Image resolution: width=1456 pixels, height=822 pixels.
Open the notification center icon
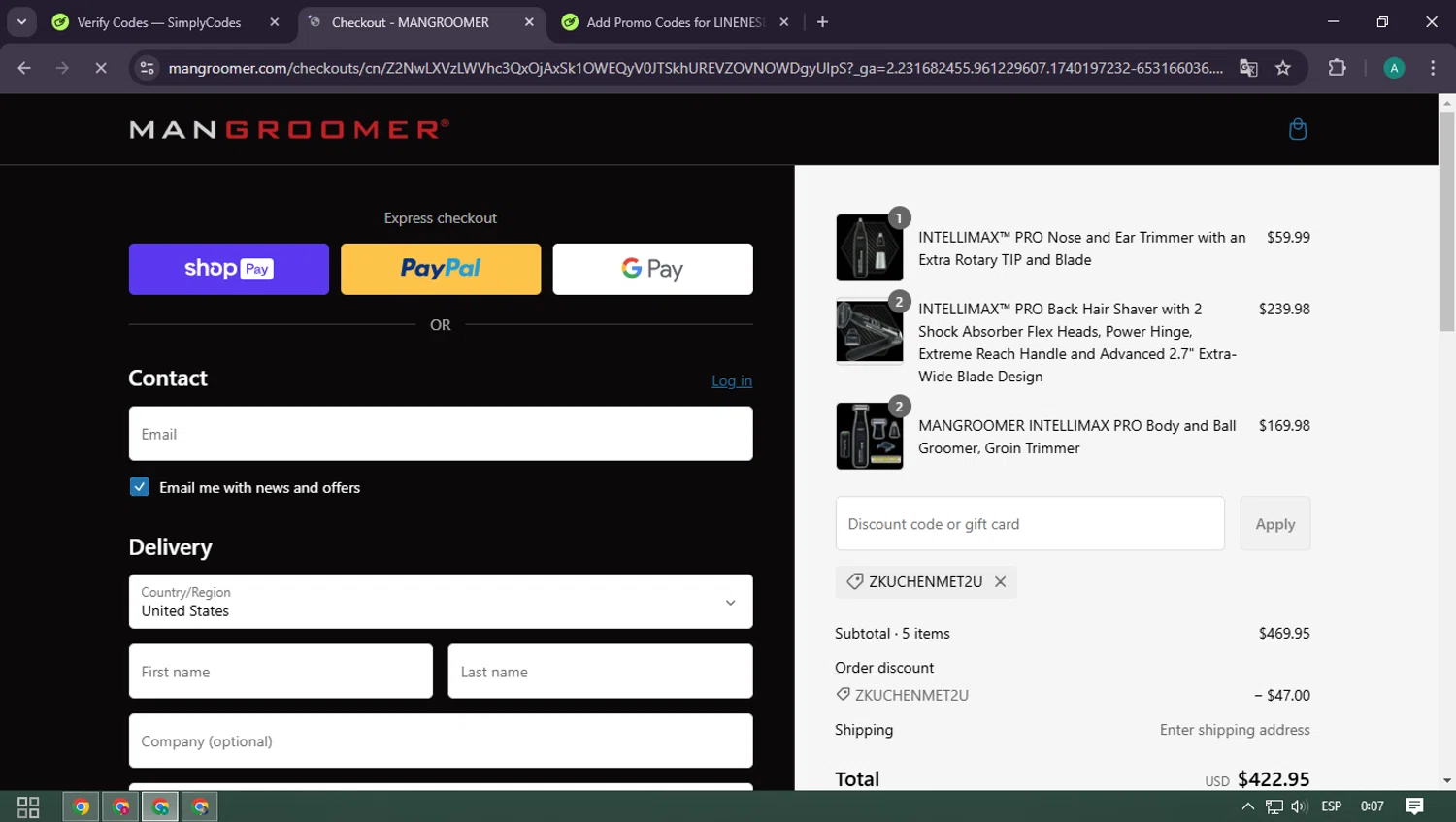1414,806
